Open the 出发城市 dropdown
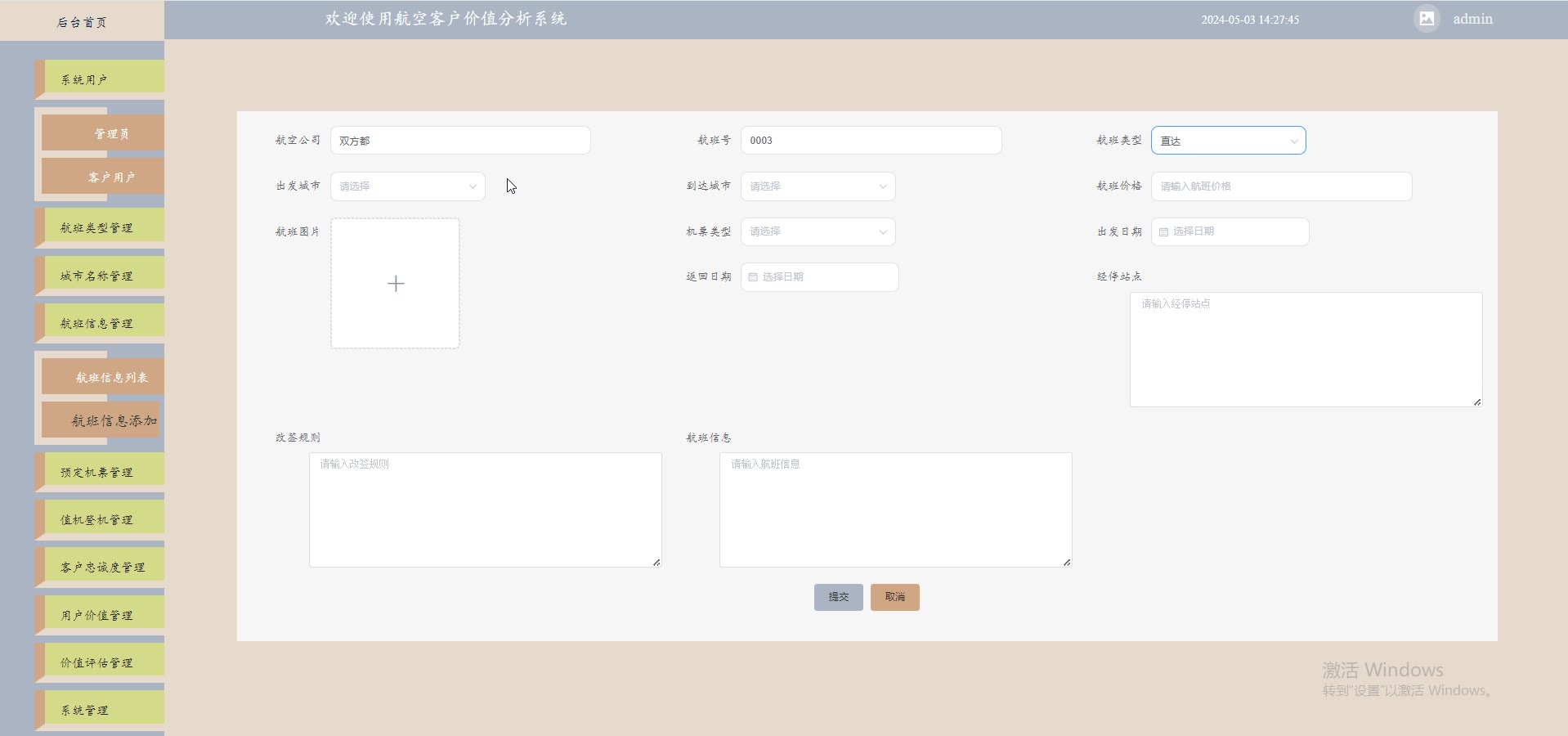 click(408, 186)
